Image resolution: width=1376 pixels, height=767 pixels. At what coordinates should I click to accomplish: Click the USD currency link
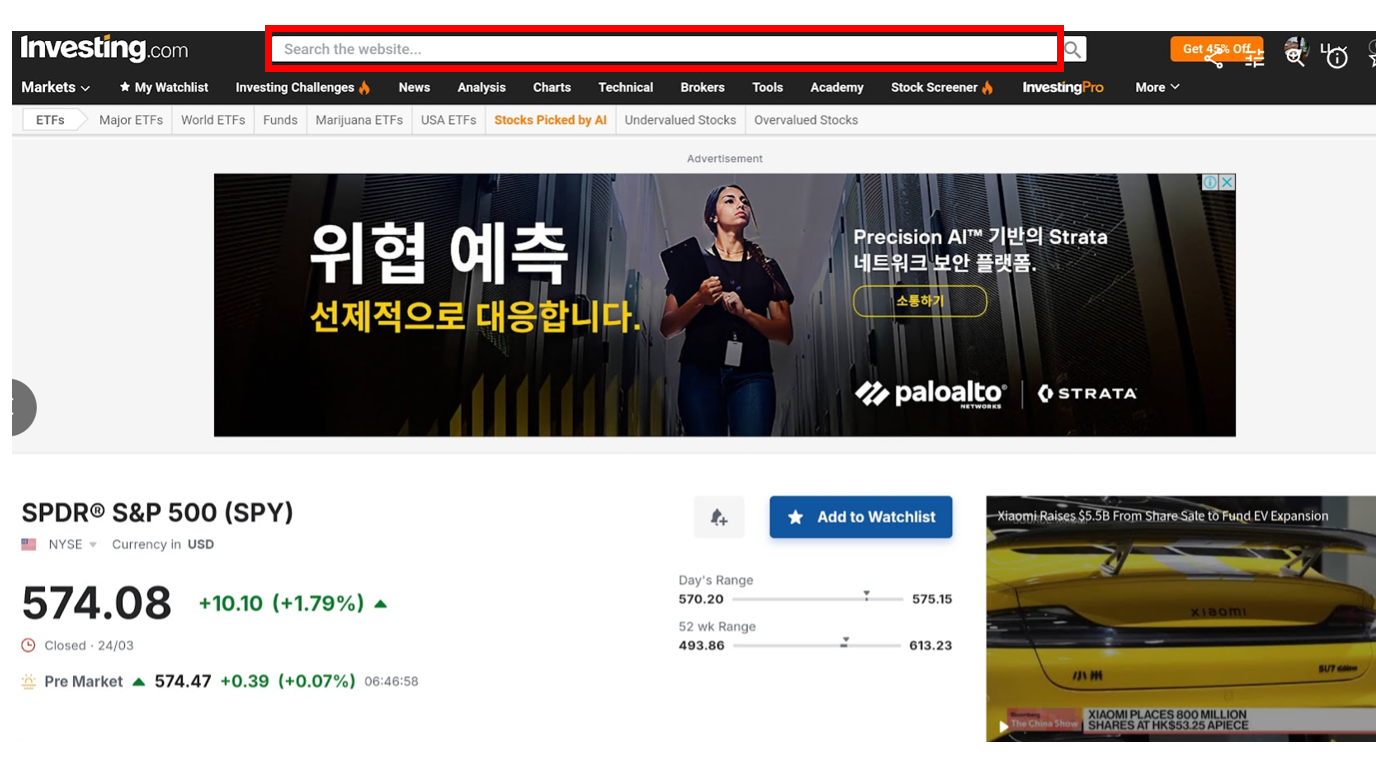pyautogui.click(x=201, y=545)
